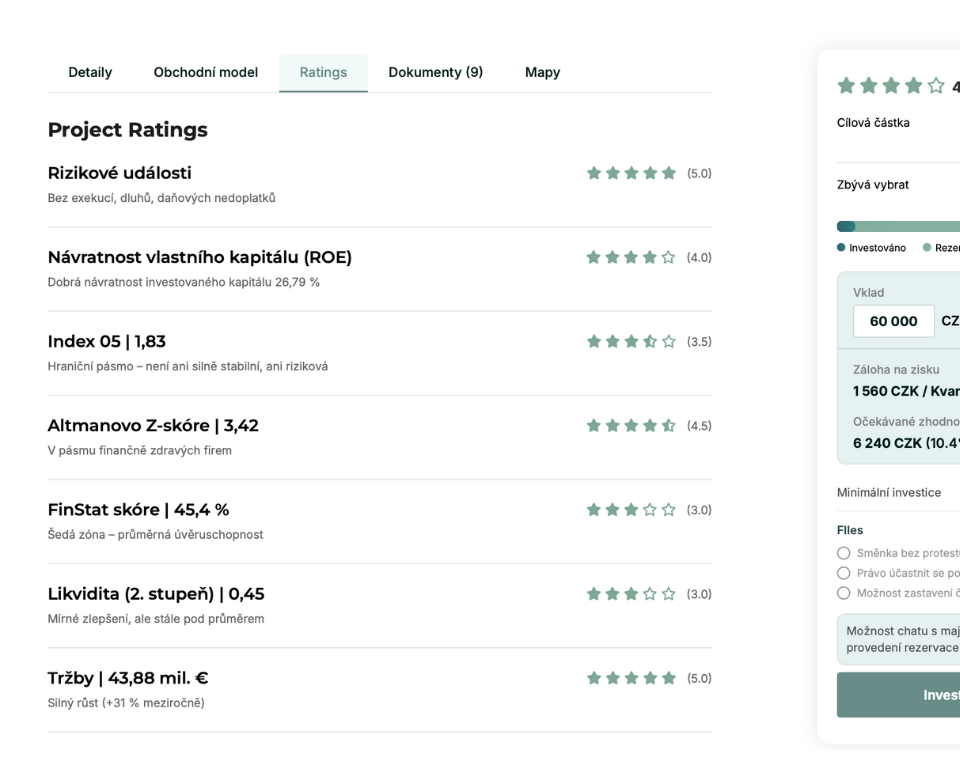Switch to Obchodní model tab
Screen dimensions: 960x780
point(205,72)
